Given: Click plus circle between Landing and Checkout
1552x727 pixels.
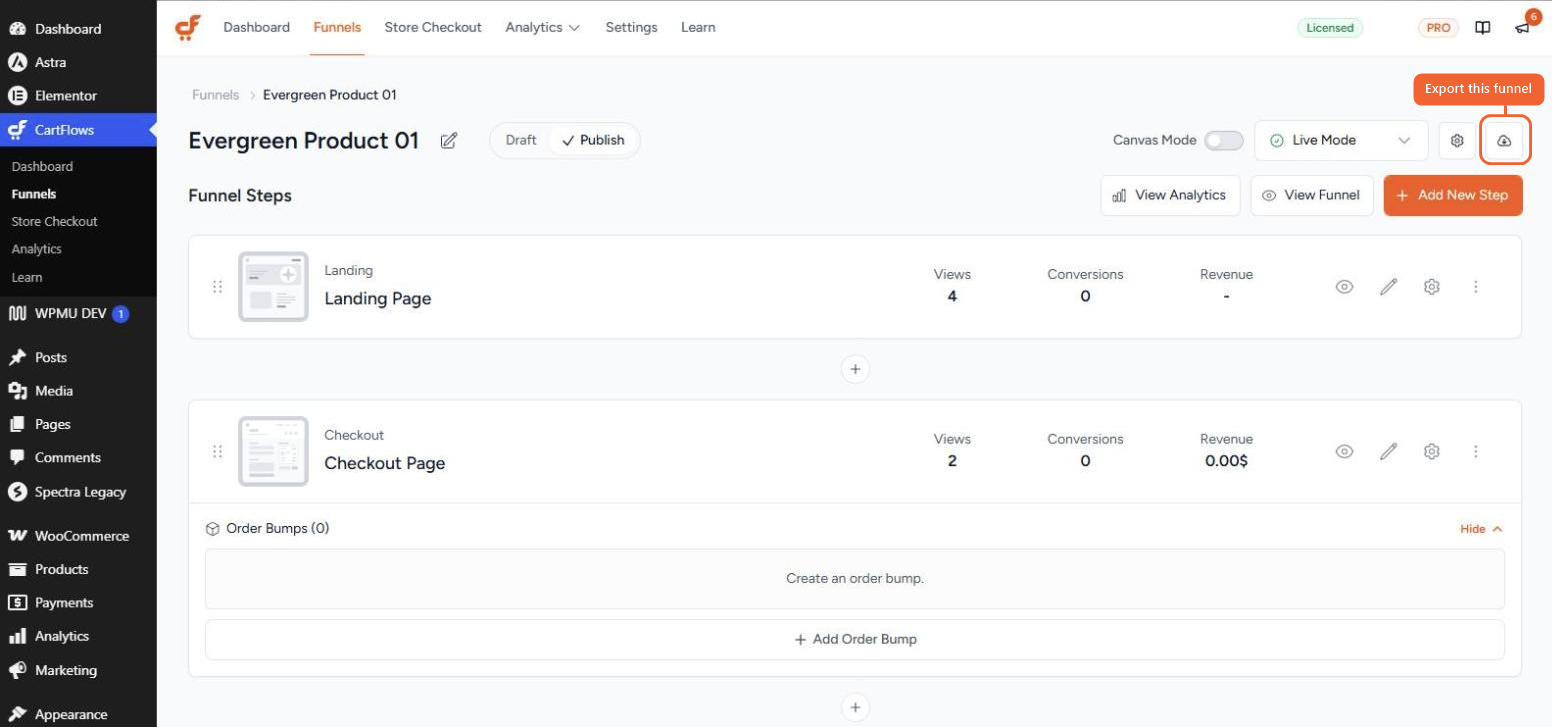Looking at the screenshot, I should (854, 369).
